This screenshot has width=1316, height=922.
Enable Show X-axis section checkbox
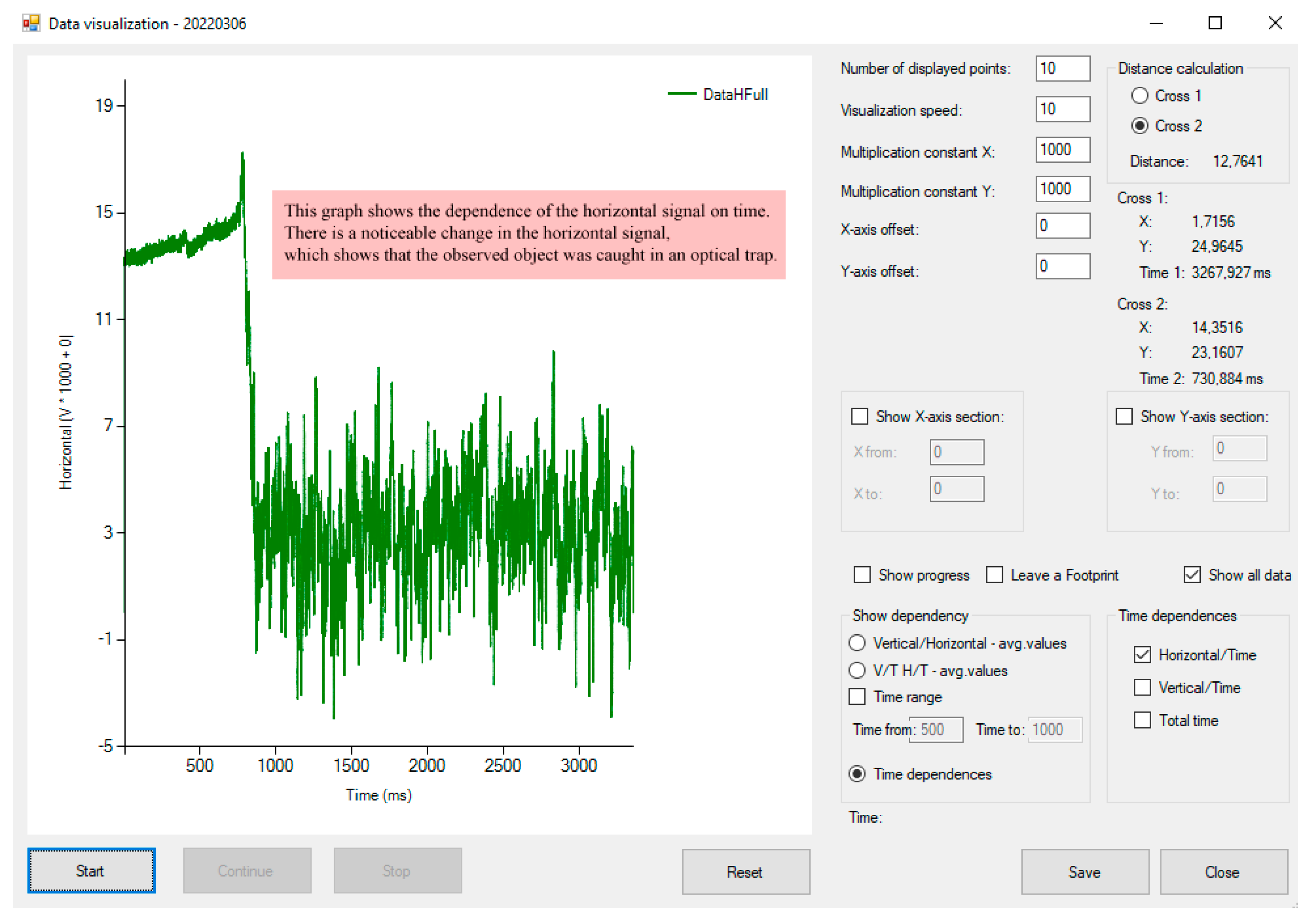pos(859,417)
